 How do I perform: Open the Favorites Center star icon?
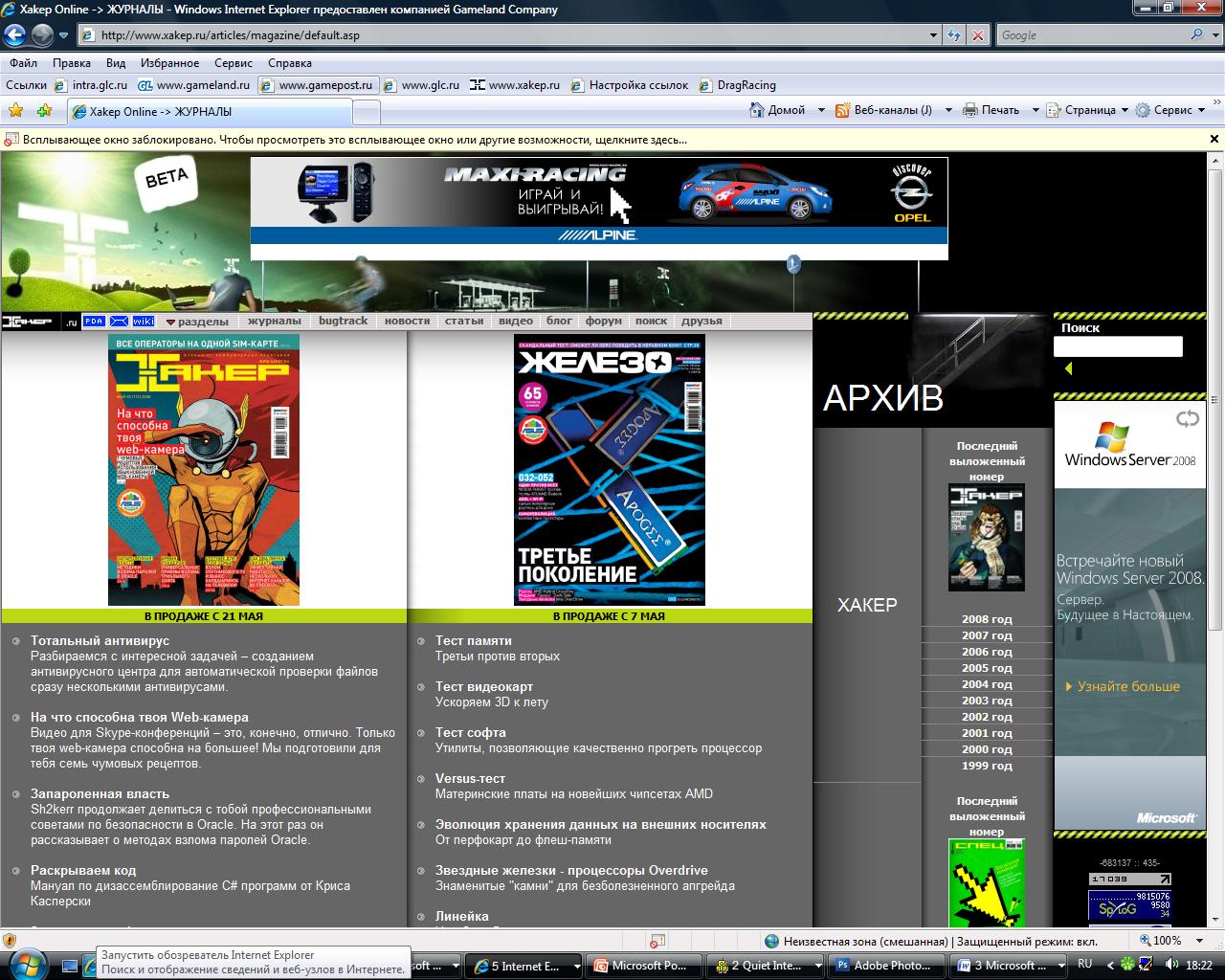tap(15, 111)
